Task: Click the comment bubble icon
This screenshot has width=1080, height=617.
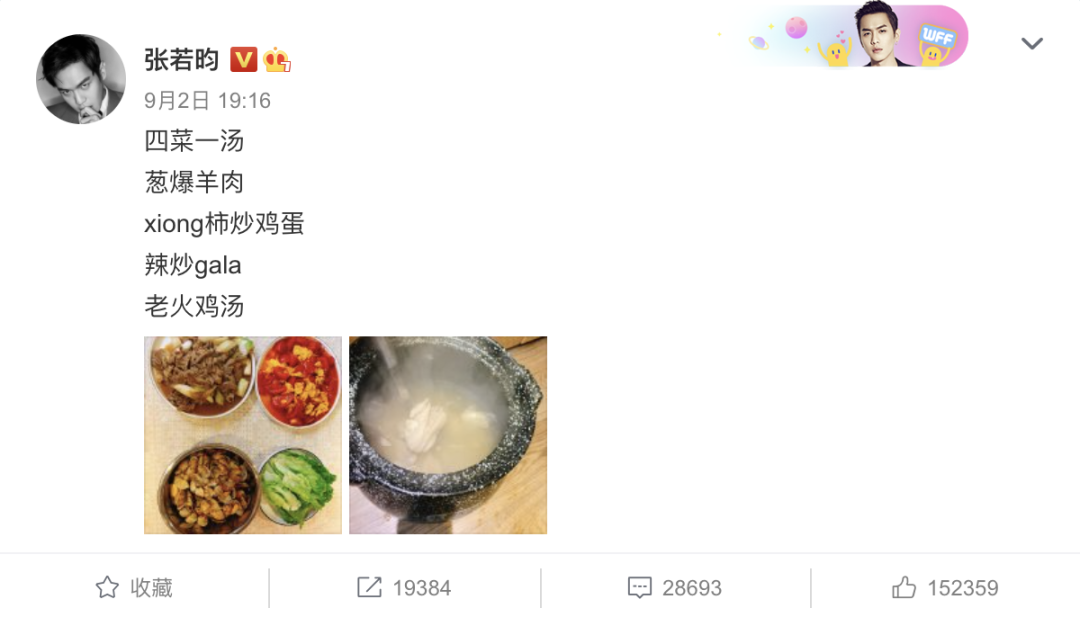Action: coord(639,587)
